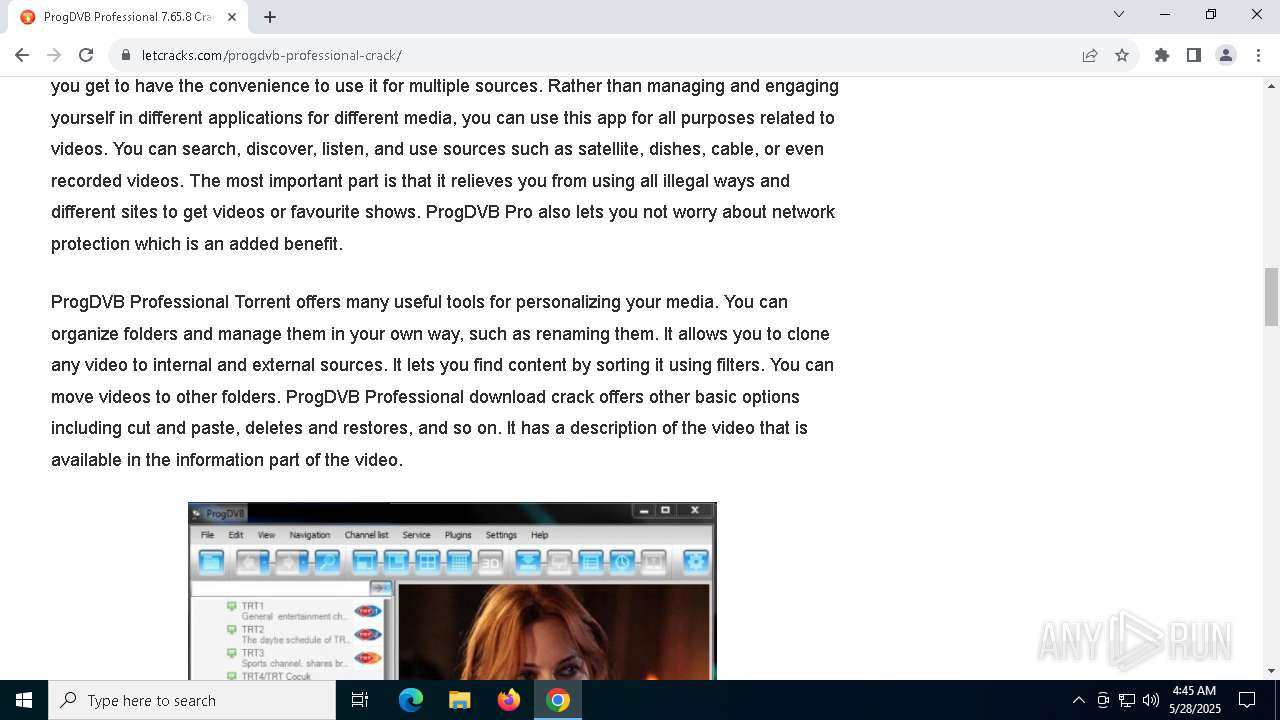Click Settings menu in ProgDVB screenshot
This screenshot has height=720, width=1280.
point(501,535)
